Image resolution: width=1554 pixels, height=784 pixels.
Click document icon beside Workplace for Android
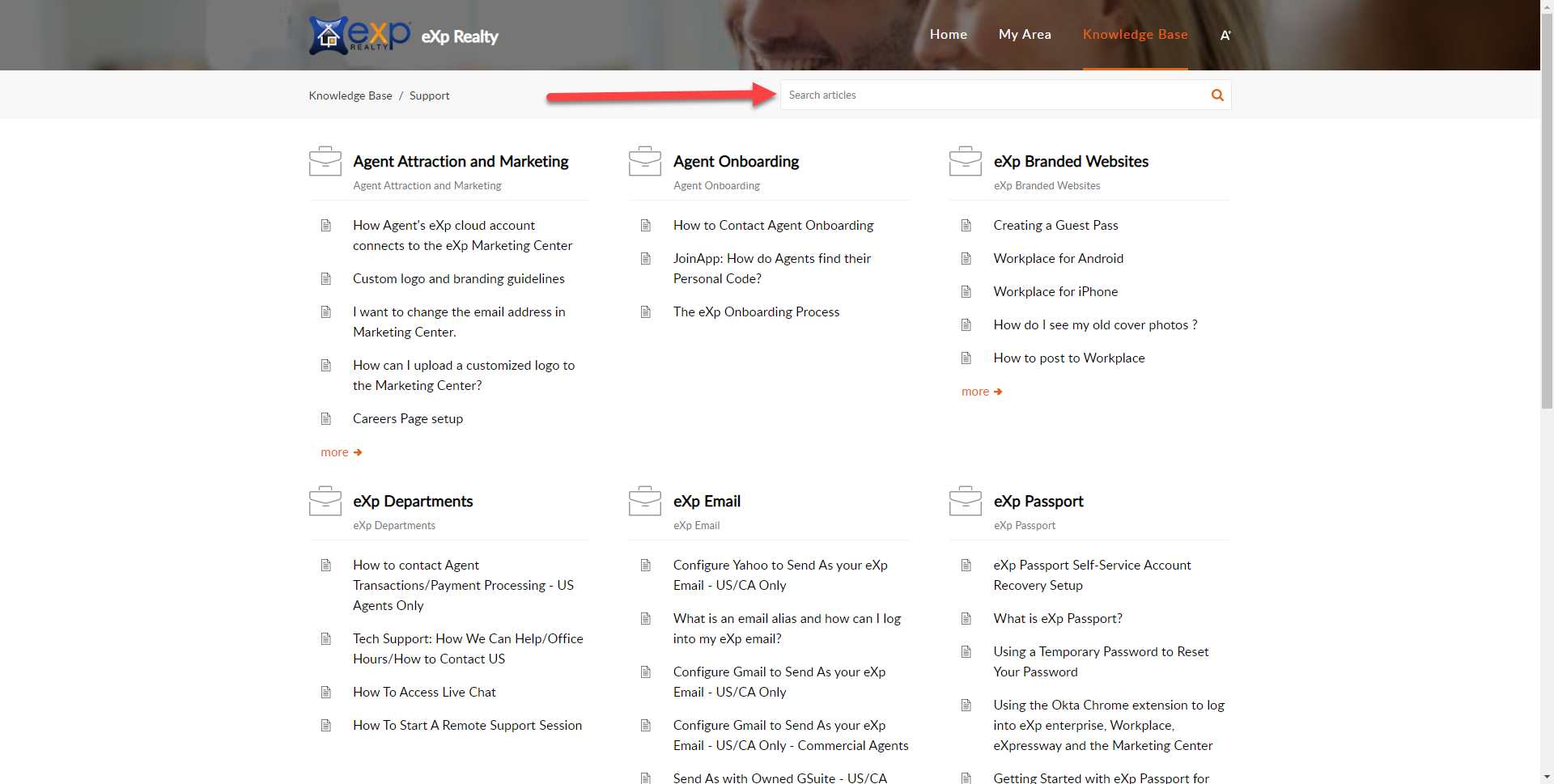coord(966,258)
